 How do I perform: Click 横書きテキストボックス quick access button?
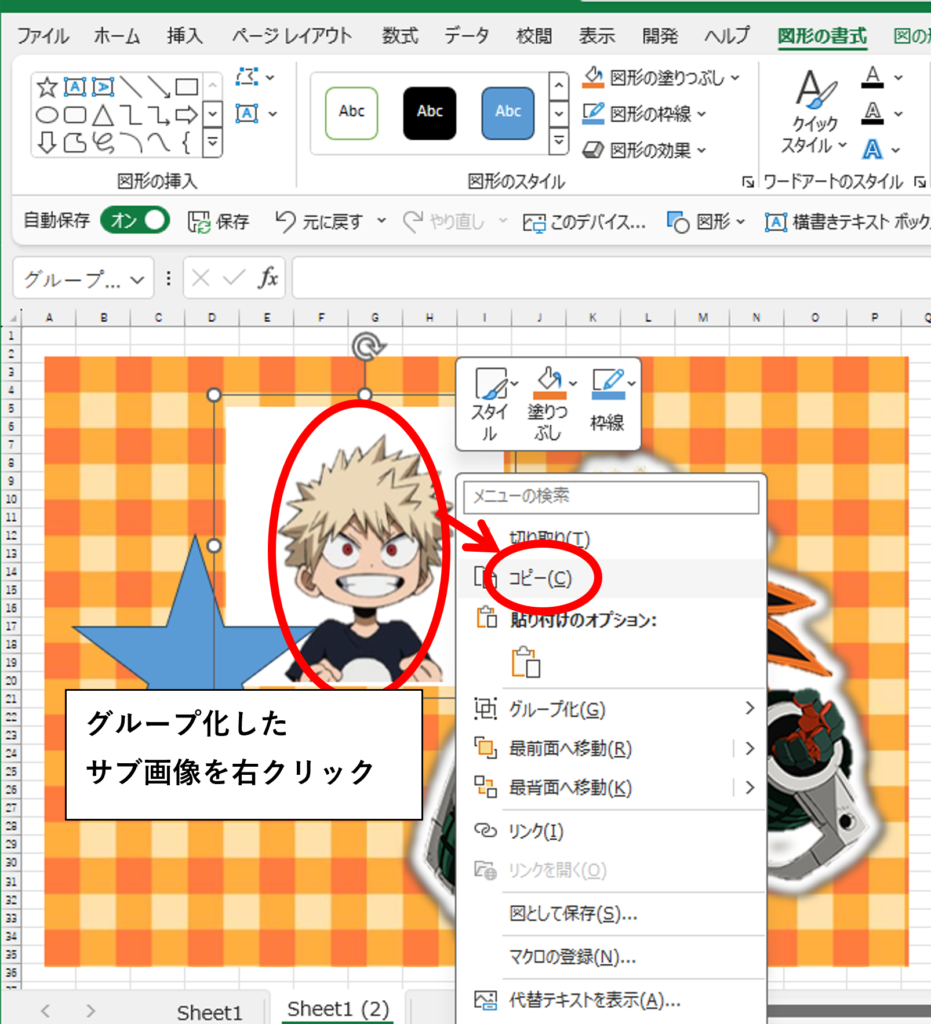pyautogui.click(x=847, y=222)
